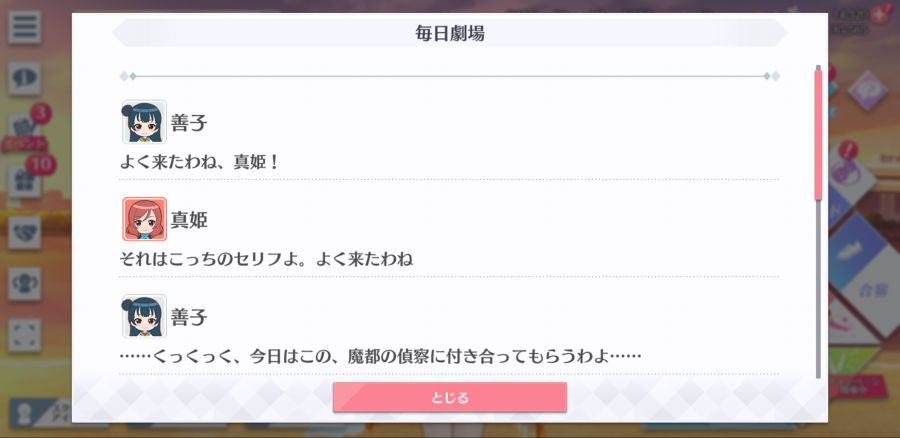Tap first 善子 avatar thumbnail

(x=144, y=122)
